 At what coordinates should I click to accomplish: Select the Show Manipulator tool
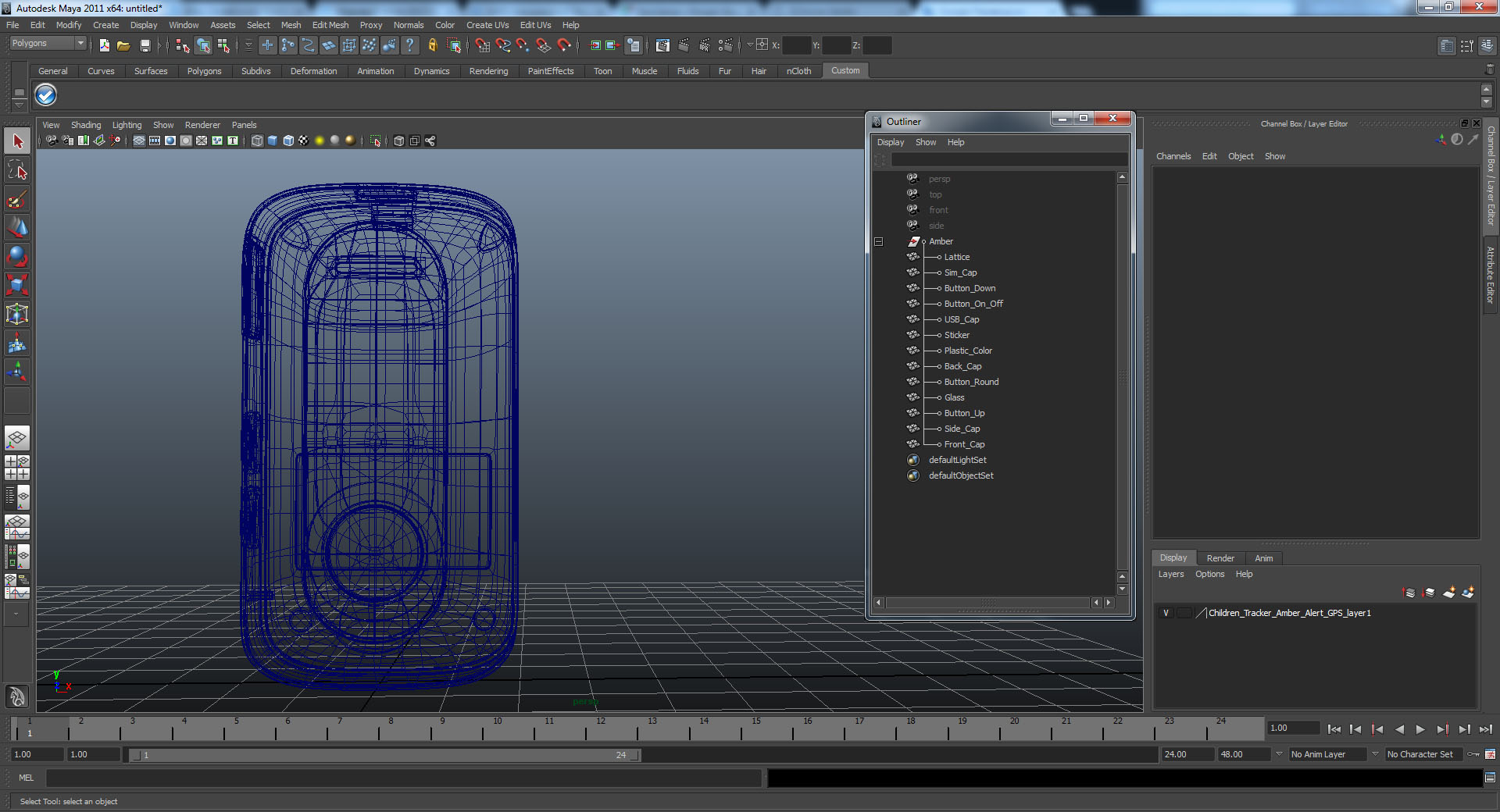[x=17, y=372]
